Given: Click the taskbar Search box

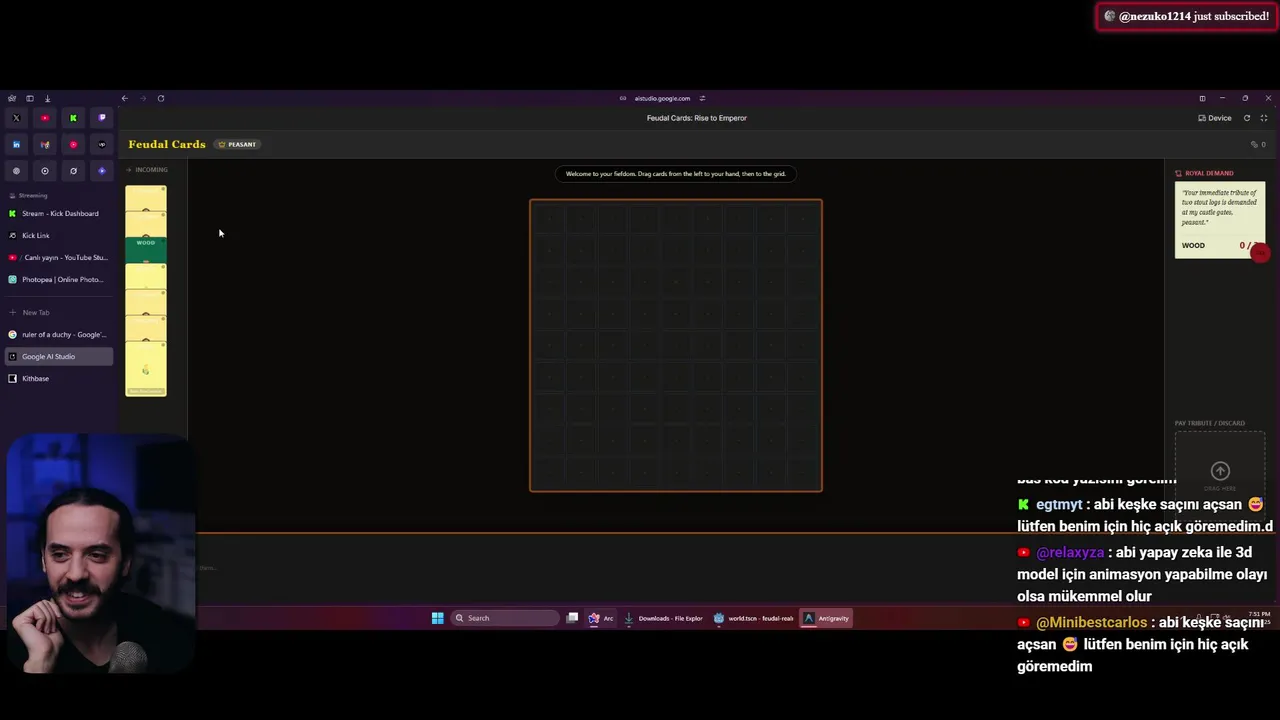Looking at the screenshot, I should (x=505, y=618).
